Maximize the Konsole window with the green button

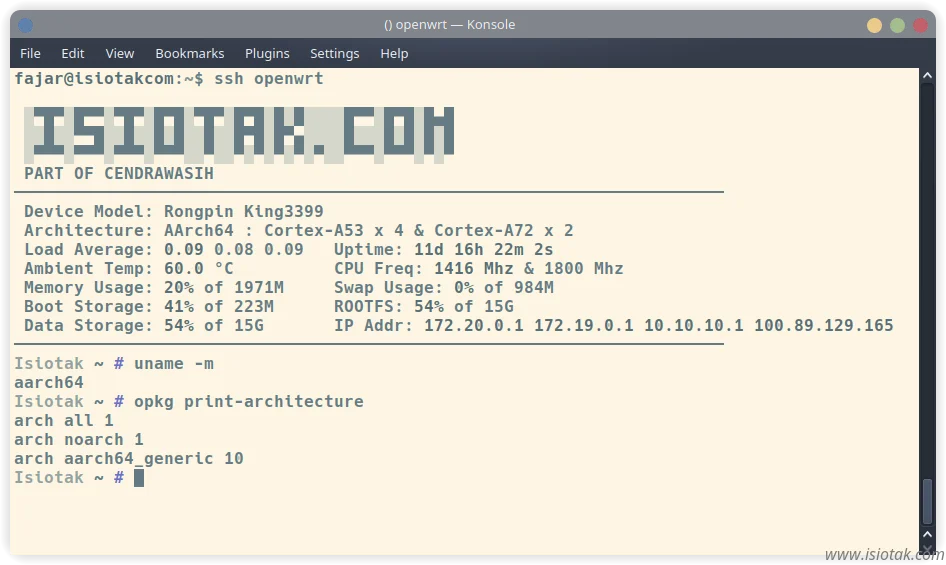(897, 25)
